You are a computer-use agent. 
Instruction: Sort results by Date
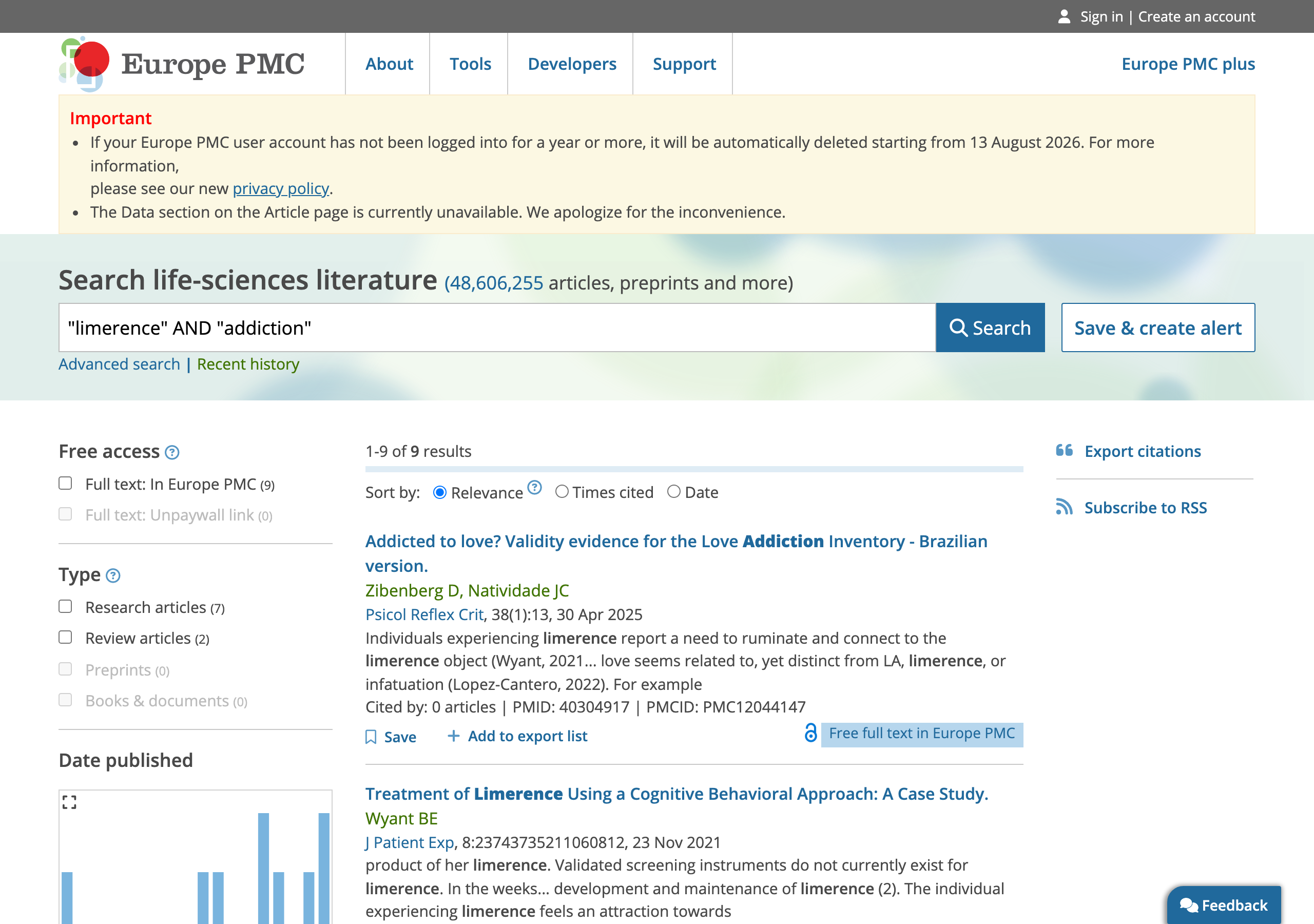674,492
